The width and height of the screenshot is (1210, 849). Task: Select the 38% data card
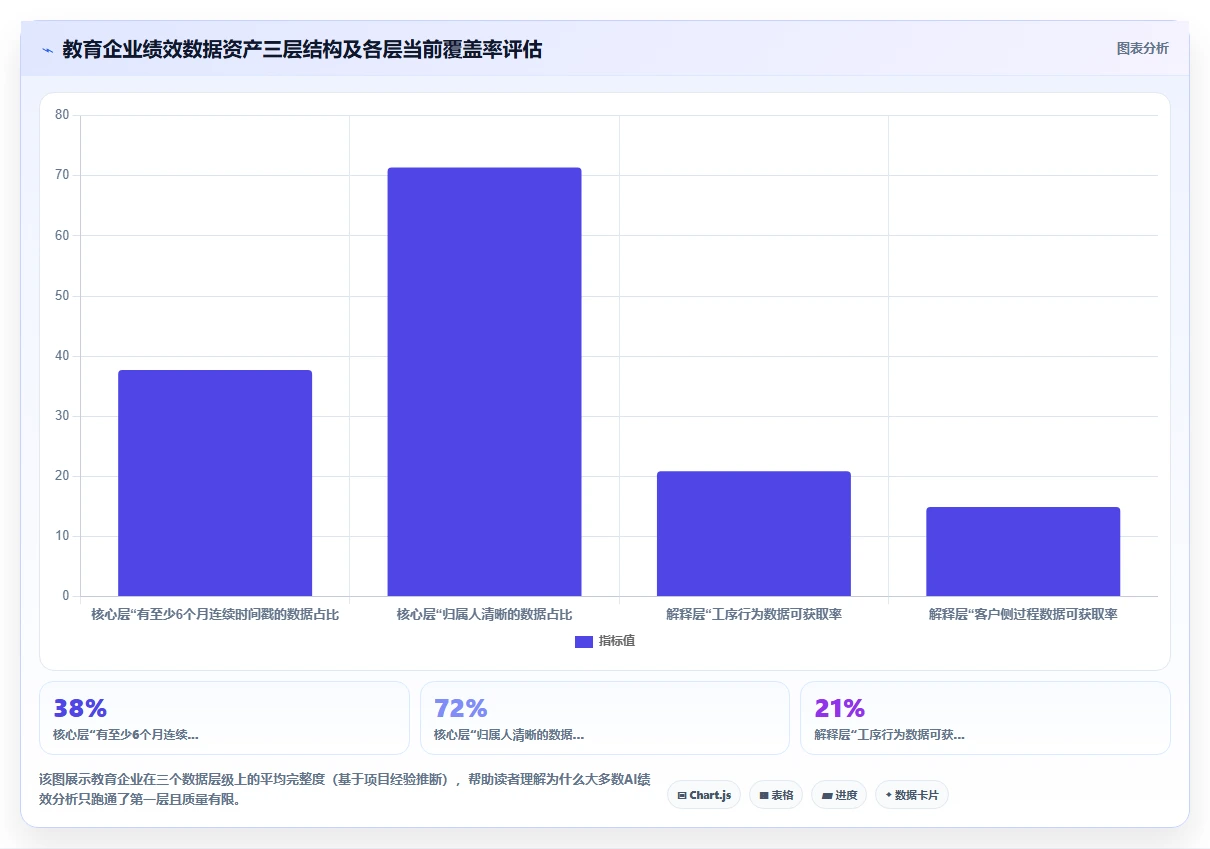click(224, 718)
